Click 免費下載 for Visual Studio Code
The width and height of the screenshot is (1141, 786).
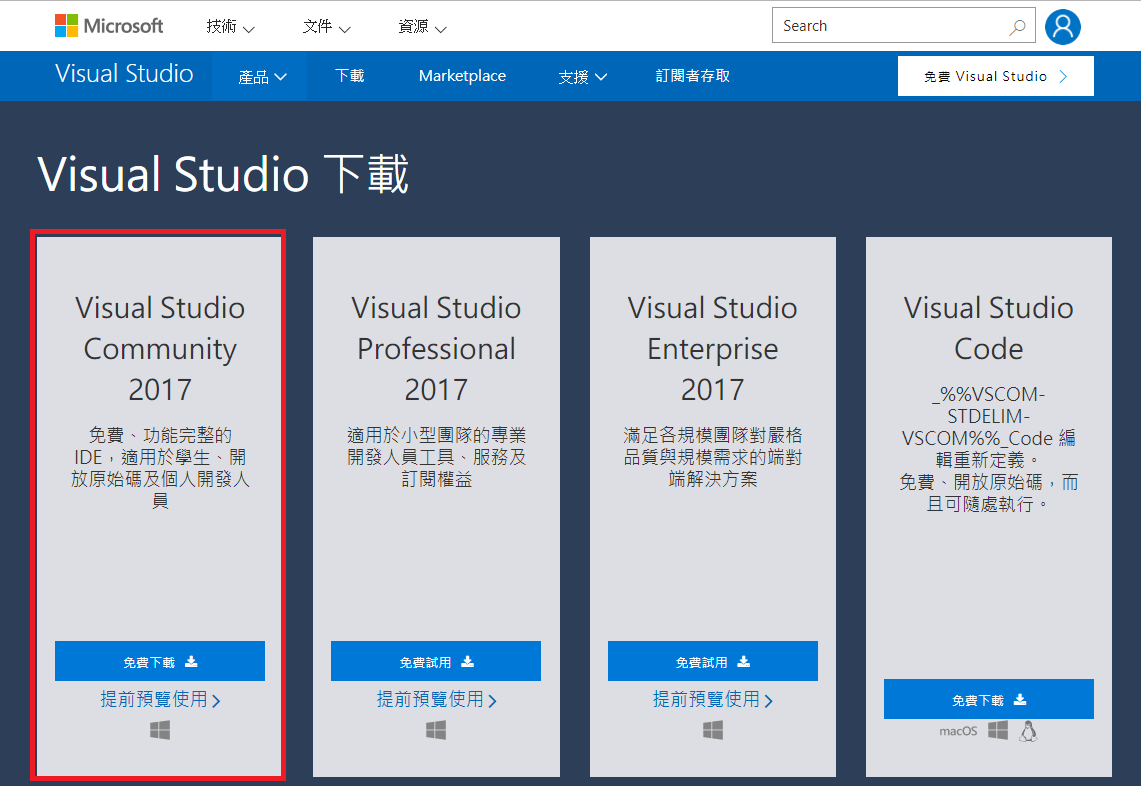pos(989,699)
